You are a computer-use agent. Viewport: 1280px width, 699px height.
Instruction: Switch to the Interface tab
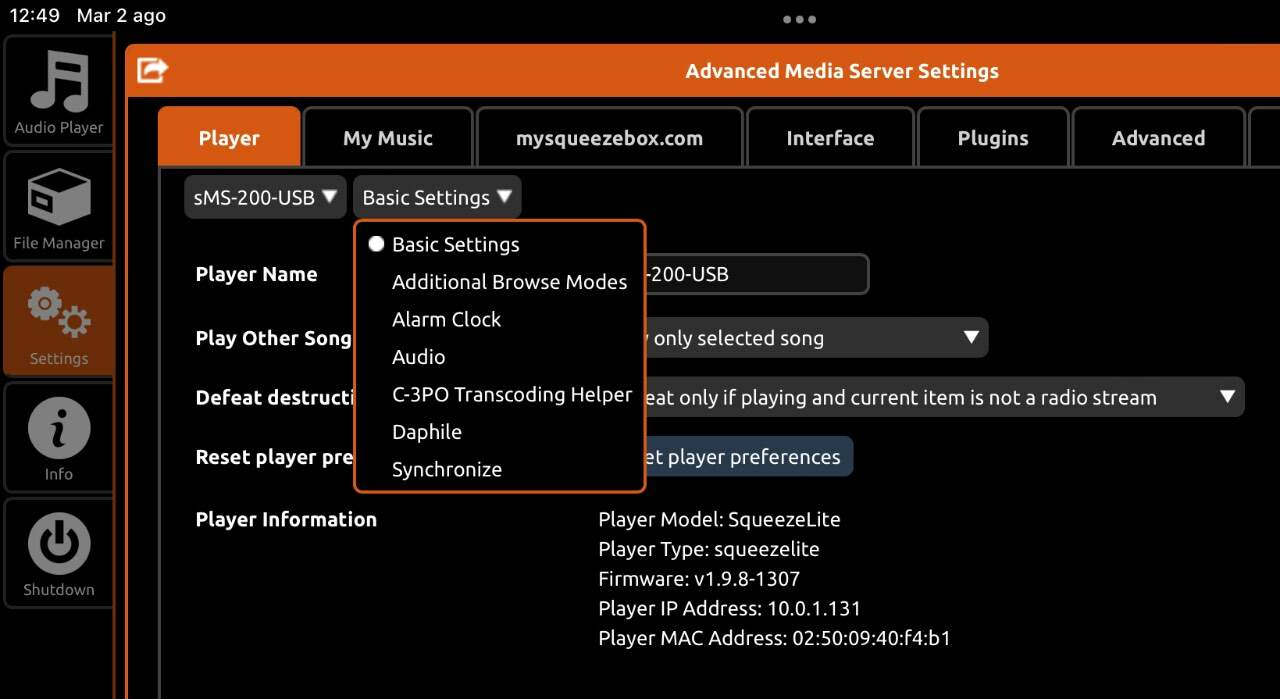click(830, 138)
